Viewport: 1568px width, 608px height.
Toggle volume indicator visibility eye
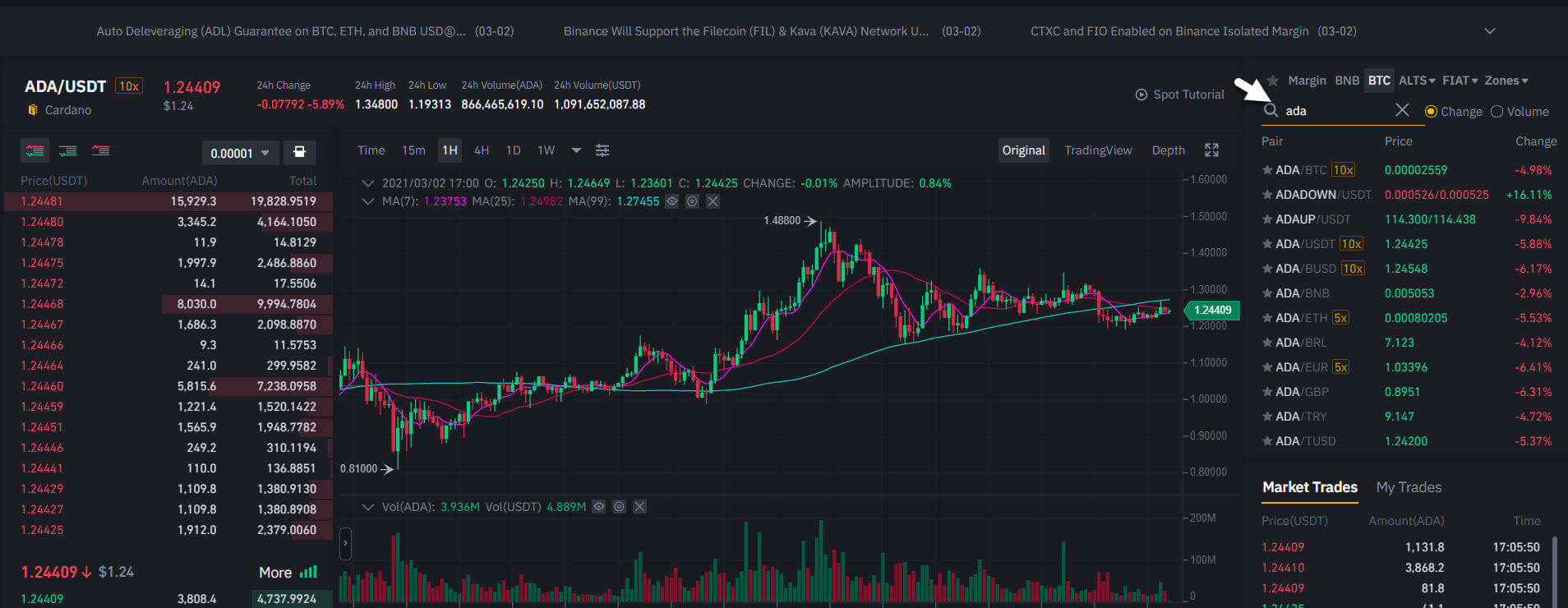(x=598, y=507)
